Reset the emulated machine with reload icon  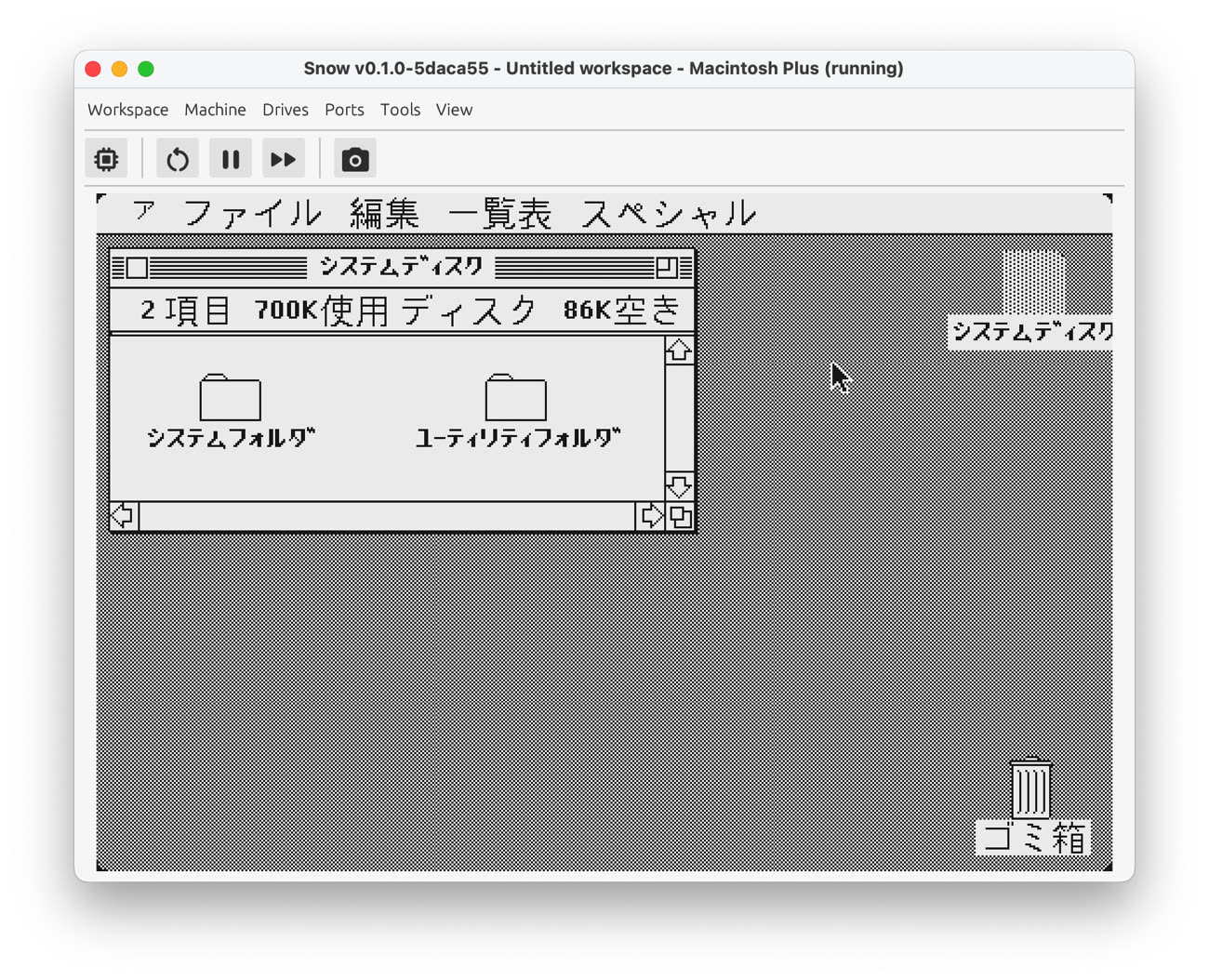click(x=178, y=159)
